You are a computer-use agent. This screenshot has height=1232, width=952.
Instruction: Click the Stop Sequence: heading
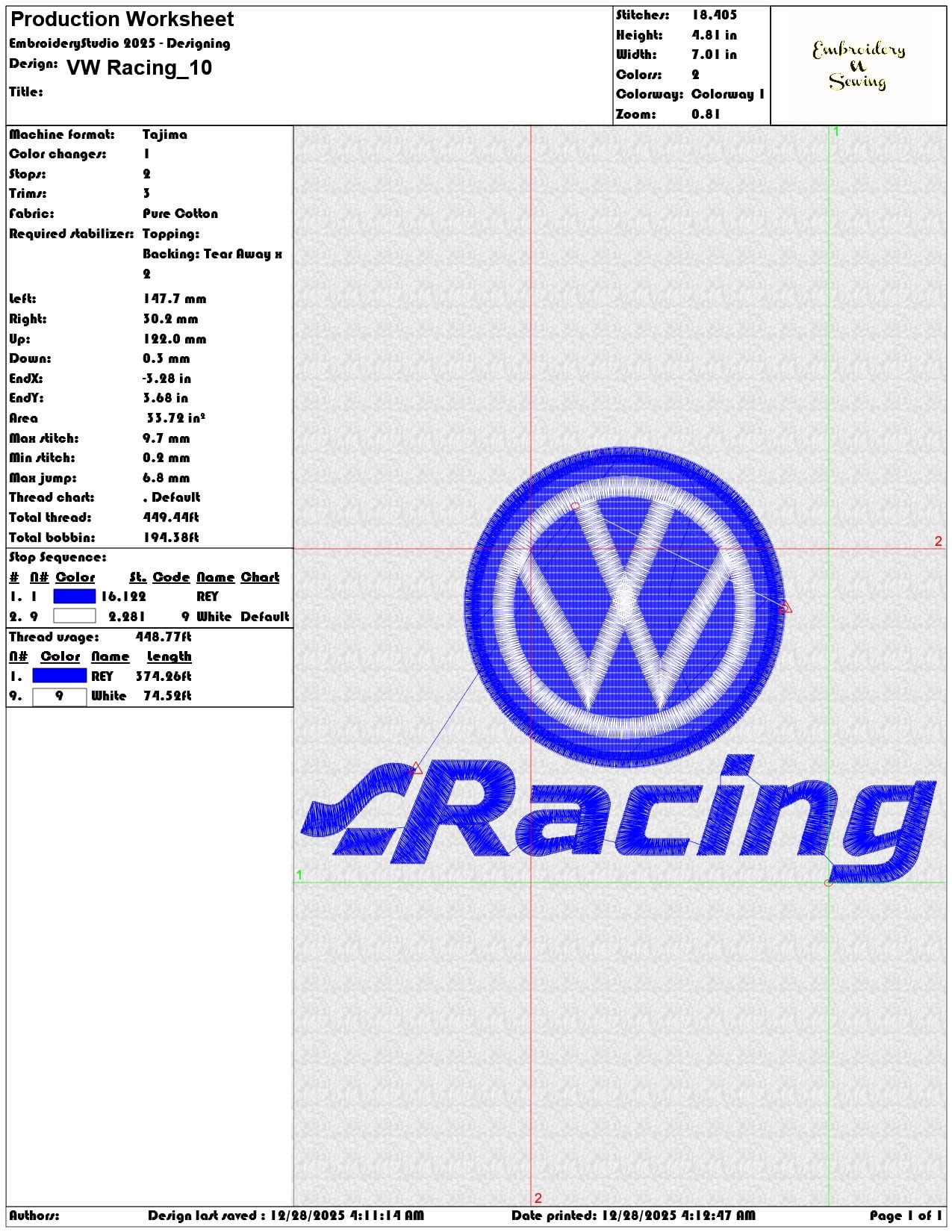[x=58, y=557]
